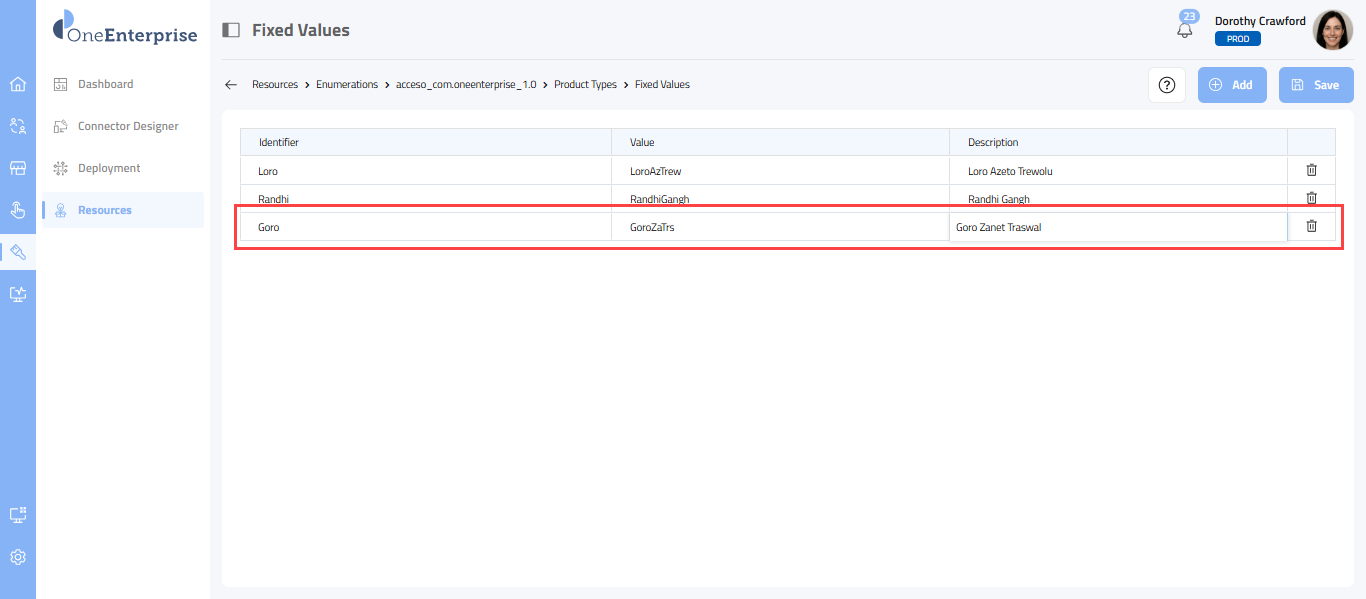
Task: Open settings gear icon in left rail
Action: tap(17, 557)
